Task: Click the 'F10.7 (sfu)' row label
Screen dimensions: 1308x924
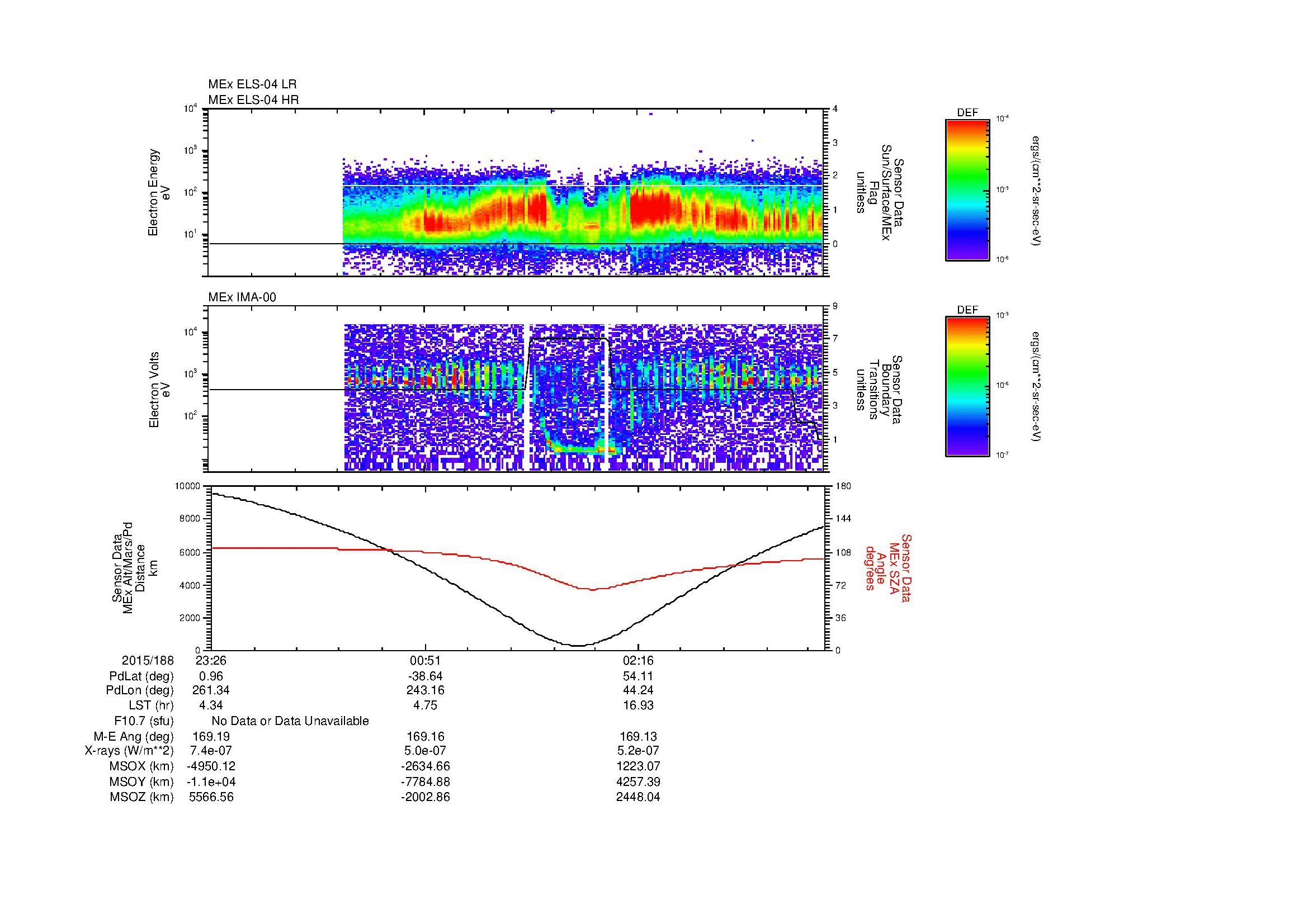Action: click(x=144, y=721)
